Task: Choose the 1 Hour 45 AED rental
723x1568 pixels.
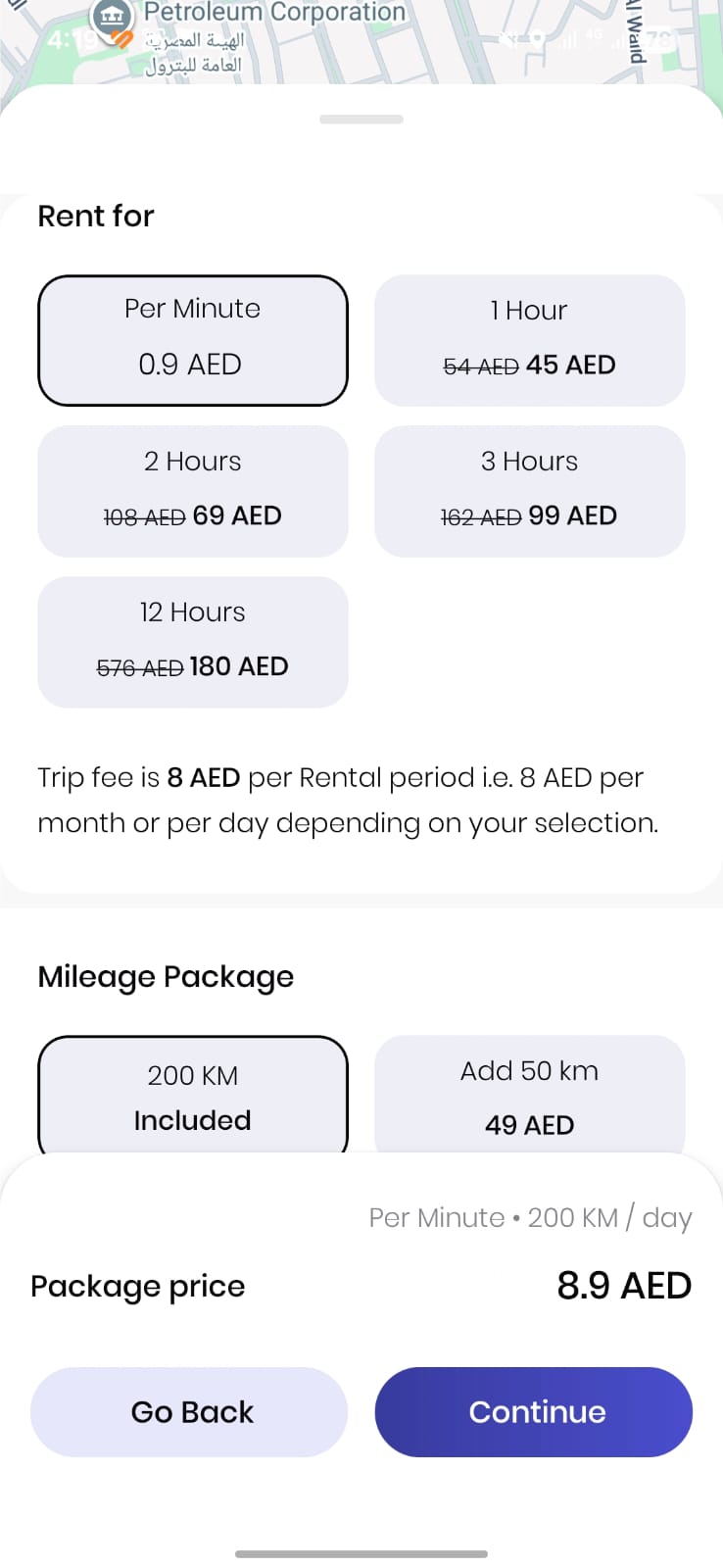Action: [529, 340]
